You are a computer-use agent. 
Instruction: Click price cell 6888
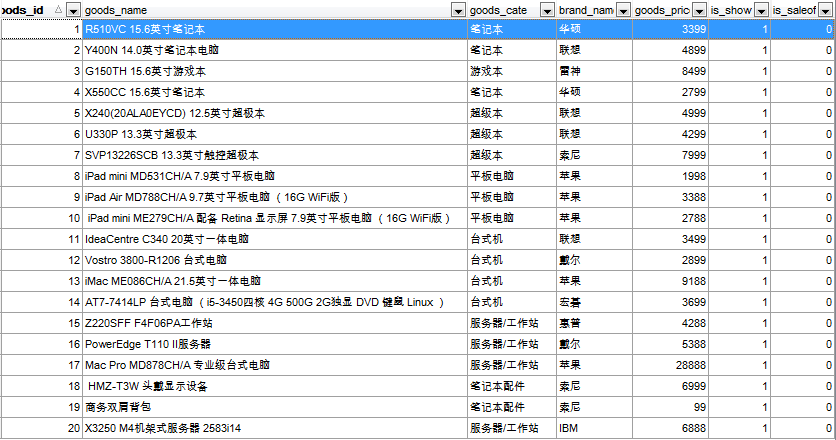click(x=670, y=428)
